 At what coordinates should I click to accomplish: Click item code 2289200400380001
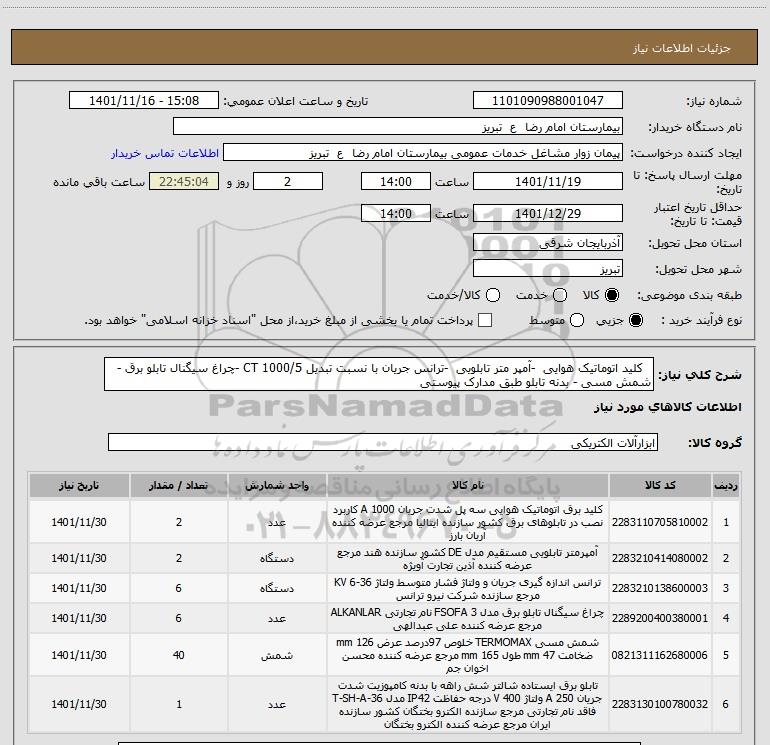tap(660, 618)
